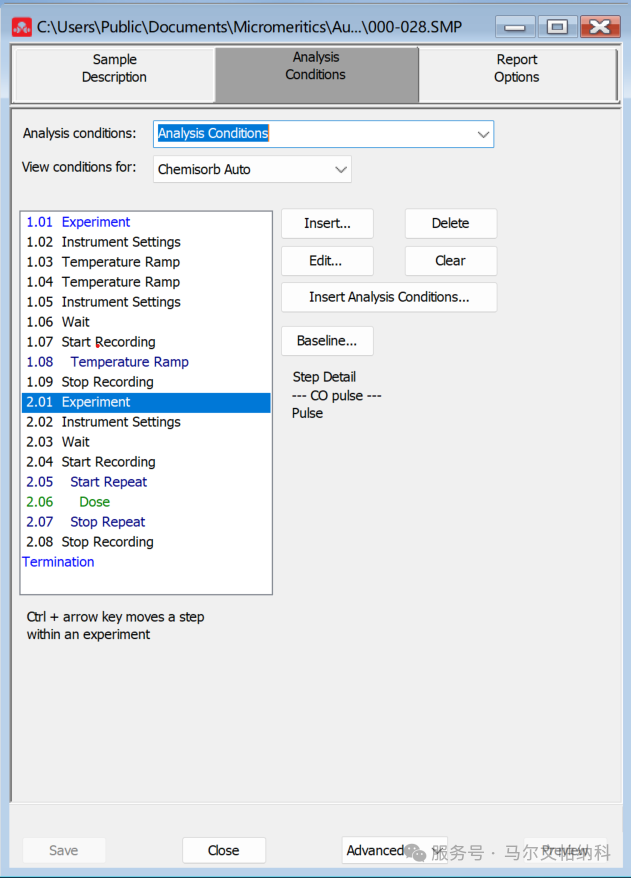The height and width of the screenshot is (878, 631).
Task: Click the Edit... button
Action: click(327, 261)
